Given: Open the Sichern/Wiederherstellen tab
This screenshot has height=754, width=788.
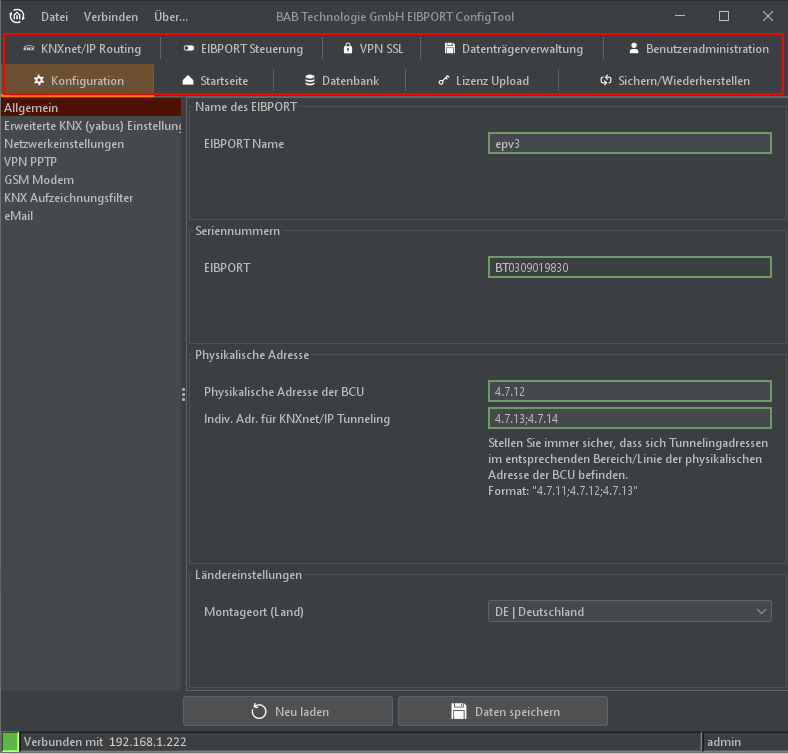Looking at the screenshot, I should click(674, 81).
